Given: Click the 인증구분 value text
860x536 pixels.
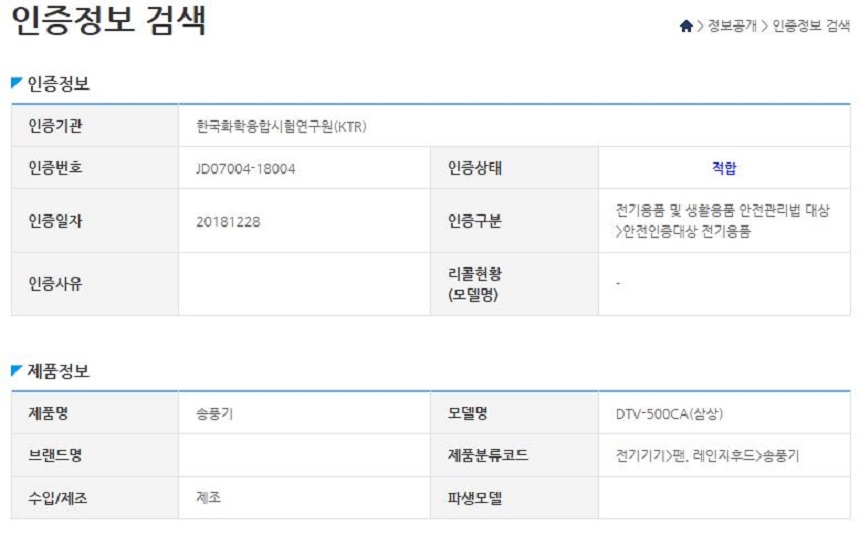Looking at the screenshot, I should pyautogui.click(x=722, y=221).
